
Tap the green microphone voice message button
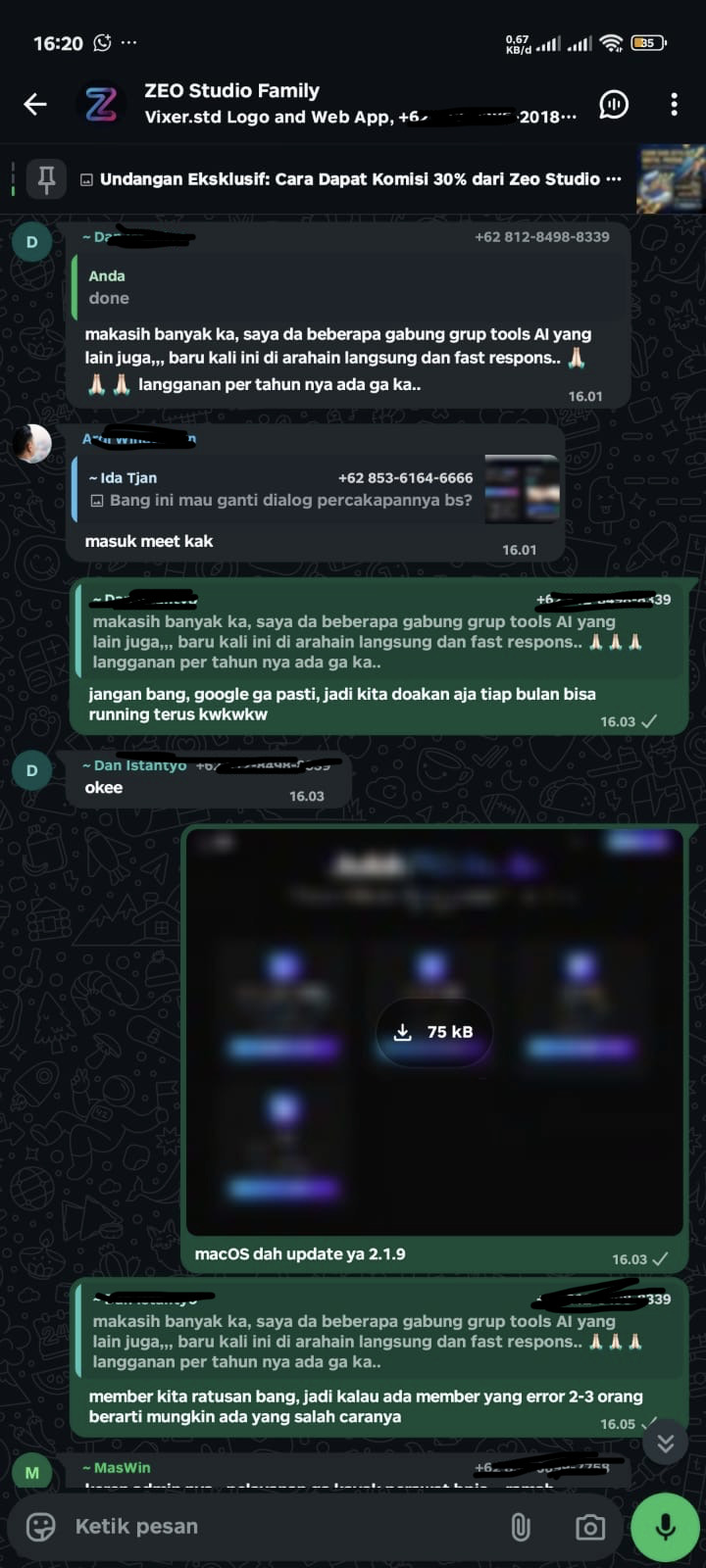point(666,1527)
